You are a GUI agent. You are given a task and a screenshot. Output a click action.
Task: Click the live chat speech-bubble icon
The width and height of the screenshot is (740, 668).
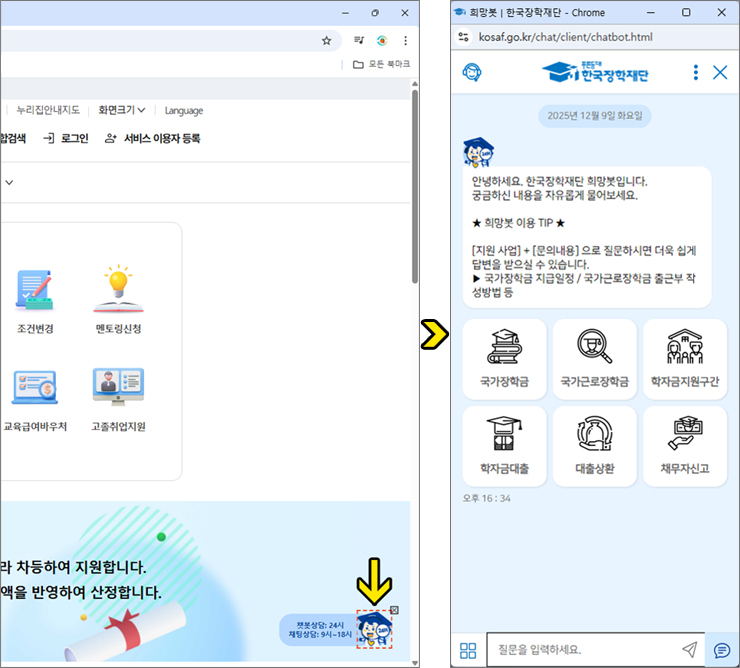(x=721, y=651)
